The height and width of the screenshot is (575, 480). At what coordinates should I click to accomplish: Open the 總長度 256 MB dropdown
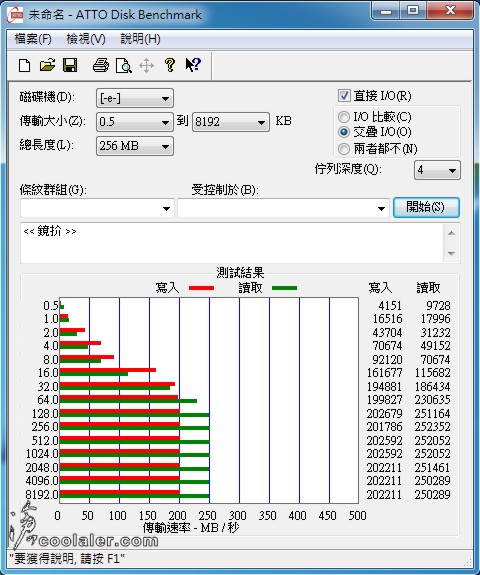pos(135,146)
